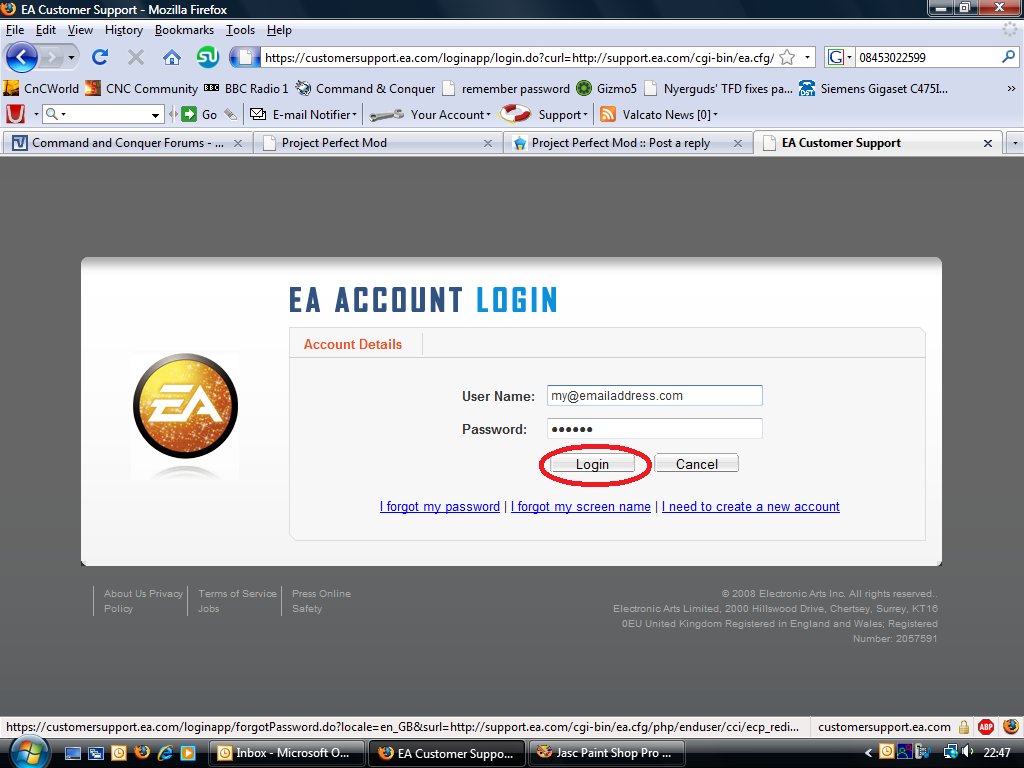
Task: Open the Gizmo5 bookmark
Action: click(607, 88)
